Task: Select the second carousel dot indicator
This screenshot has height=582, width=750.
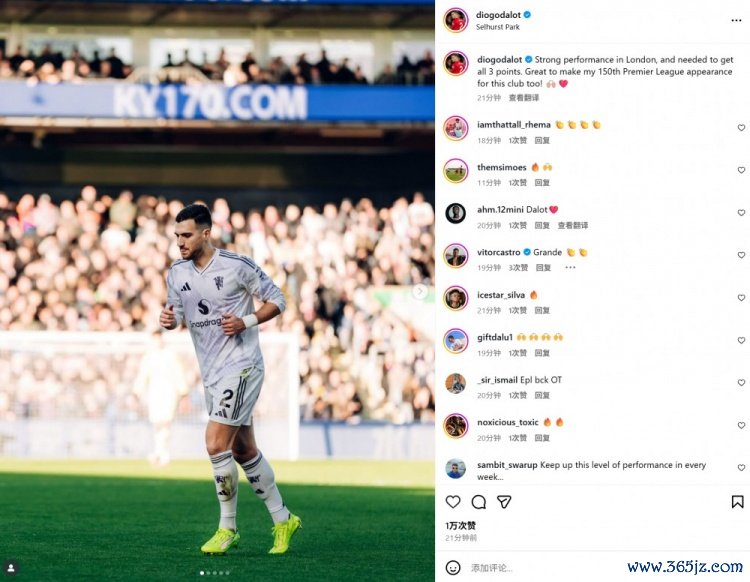Action: click(x=208, y=572)
